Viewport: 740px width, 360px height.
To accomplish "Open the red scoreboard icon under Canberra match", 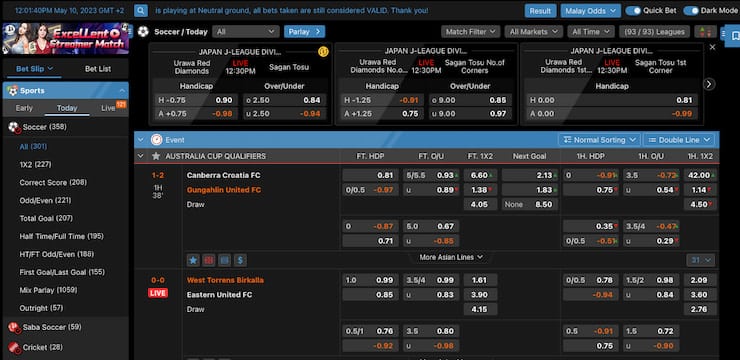I will click(x=209, y=260).
